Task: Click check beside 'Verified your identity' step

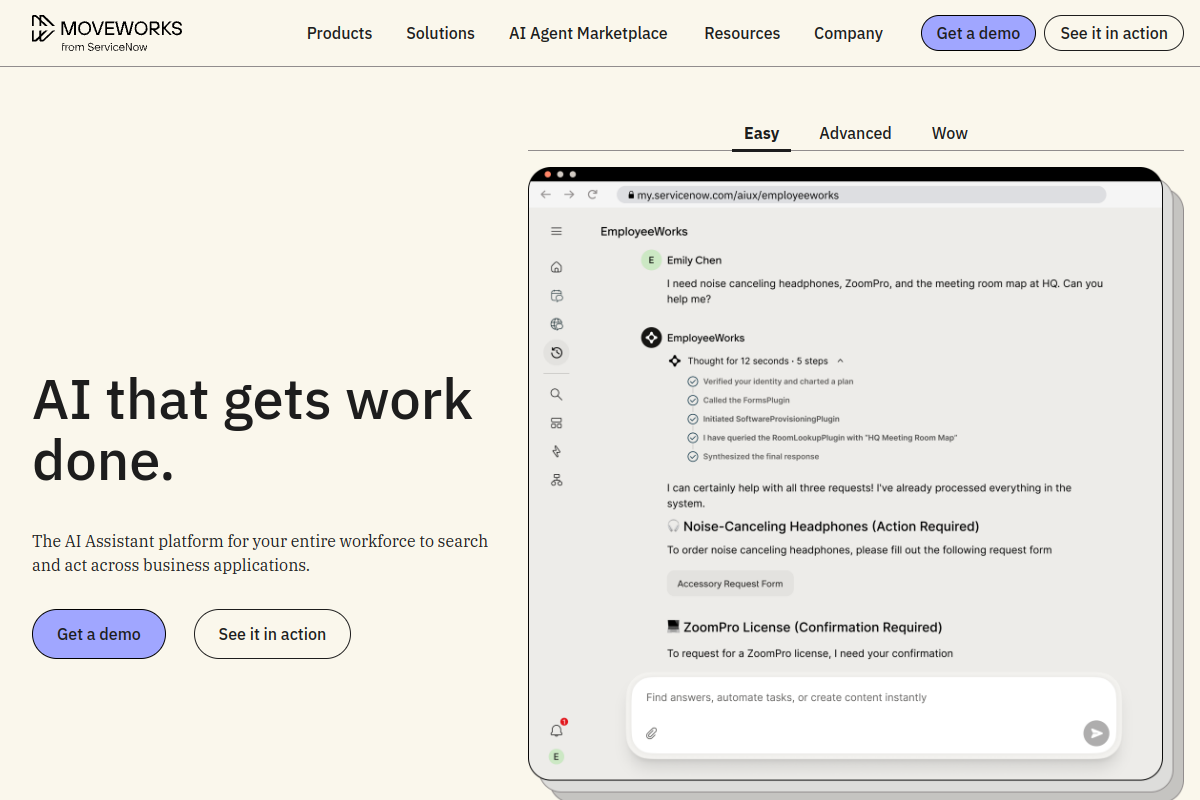Action: [693, 381]
